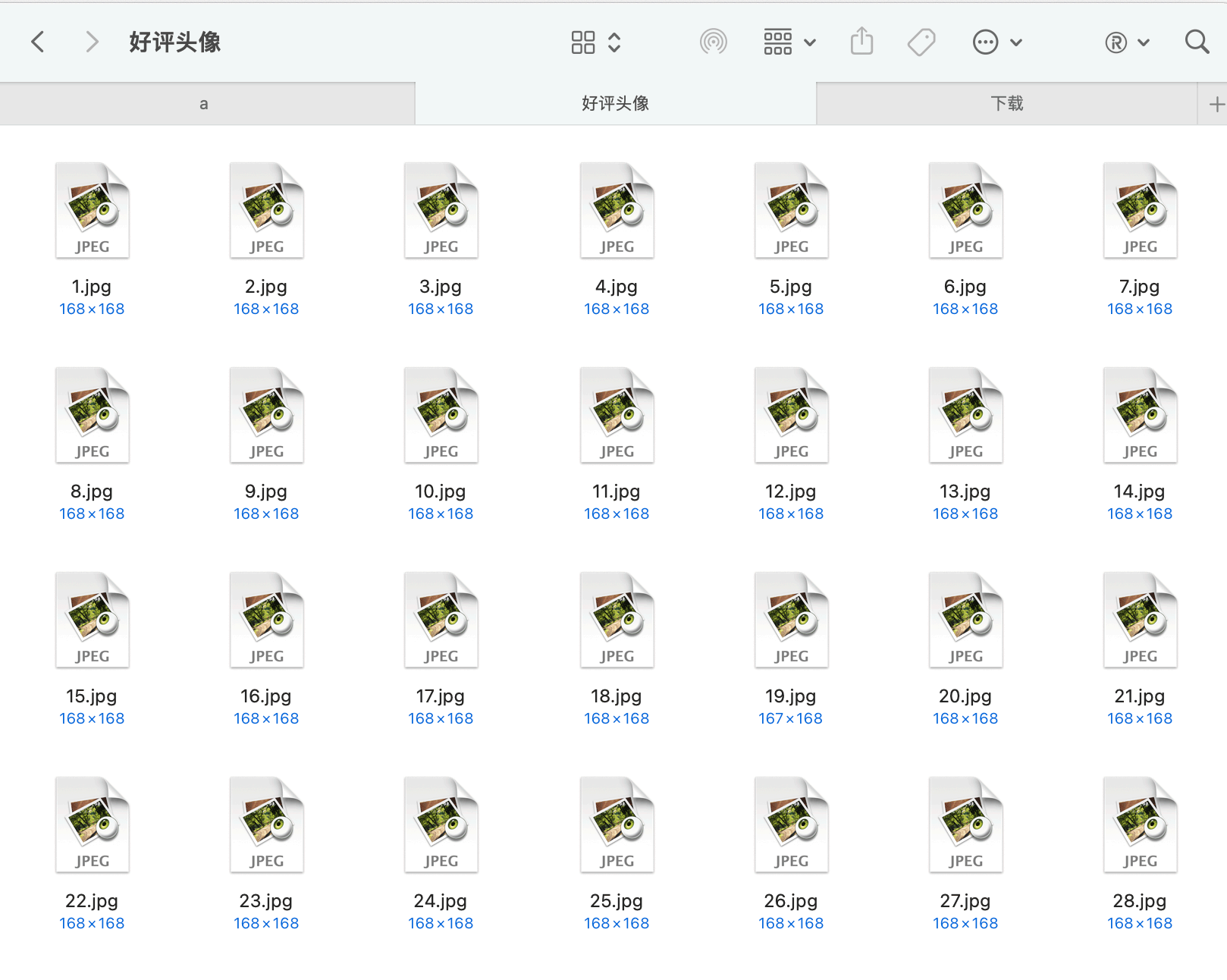Image resolution: width=1227 pixels, height=980 pixels.
Task: Select the 13.jpg file icon
Action: (x=966, y=415)
